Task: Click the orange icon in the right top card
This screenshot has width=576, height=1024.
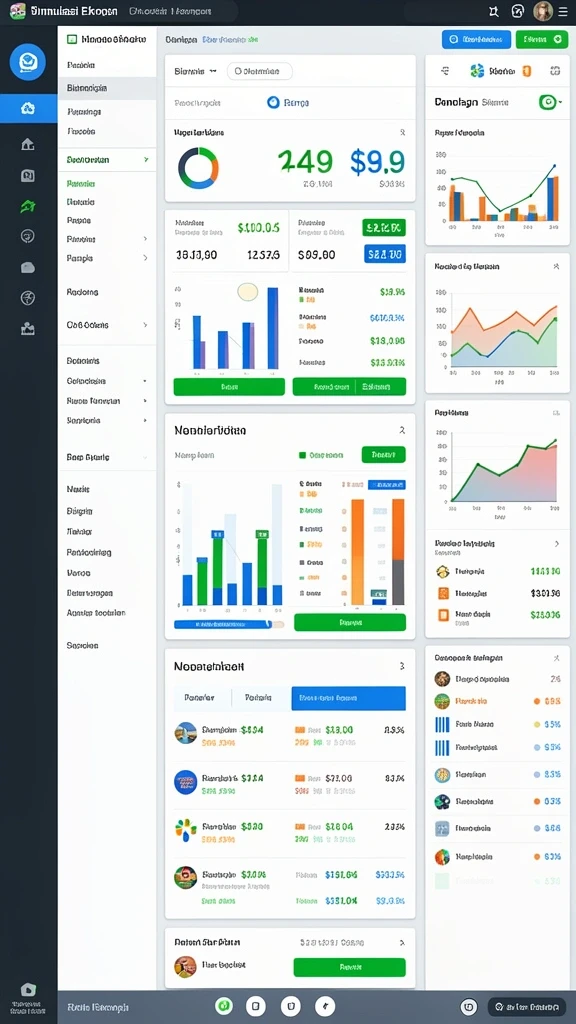Action: (x=526, y=71)
